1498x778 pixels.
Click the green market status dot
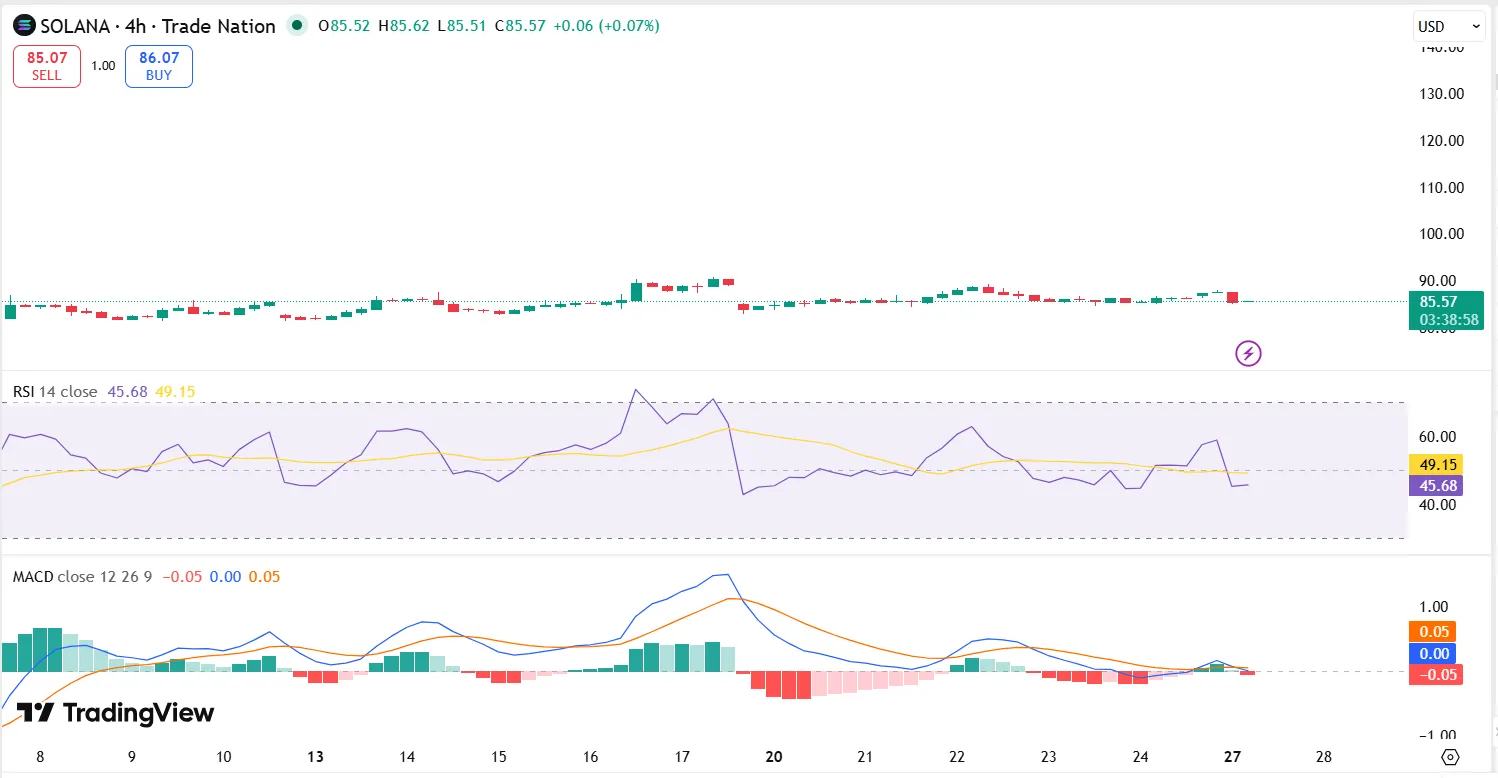(296, 26)
